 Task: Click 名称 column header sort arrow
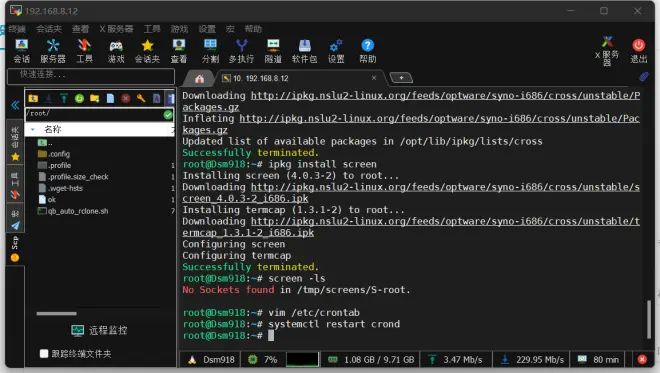tap(32, 130)
